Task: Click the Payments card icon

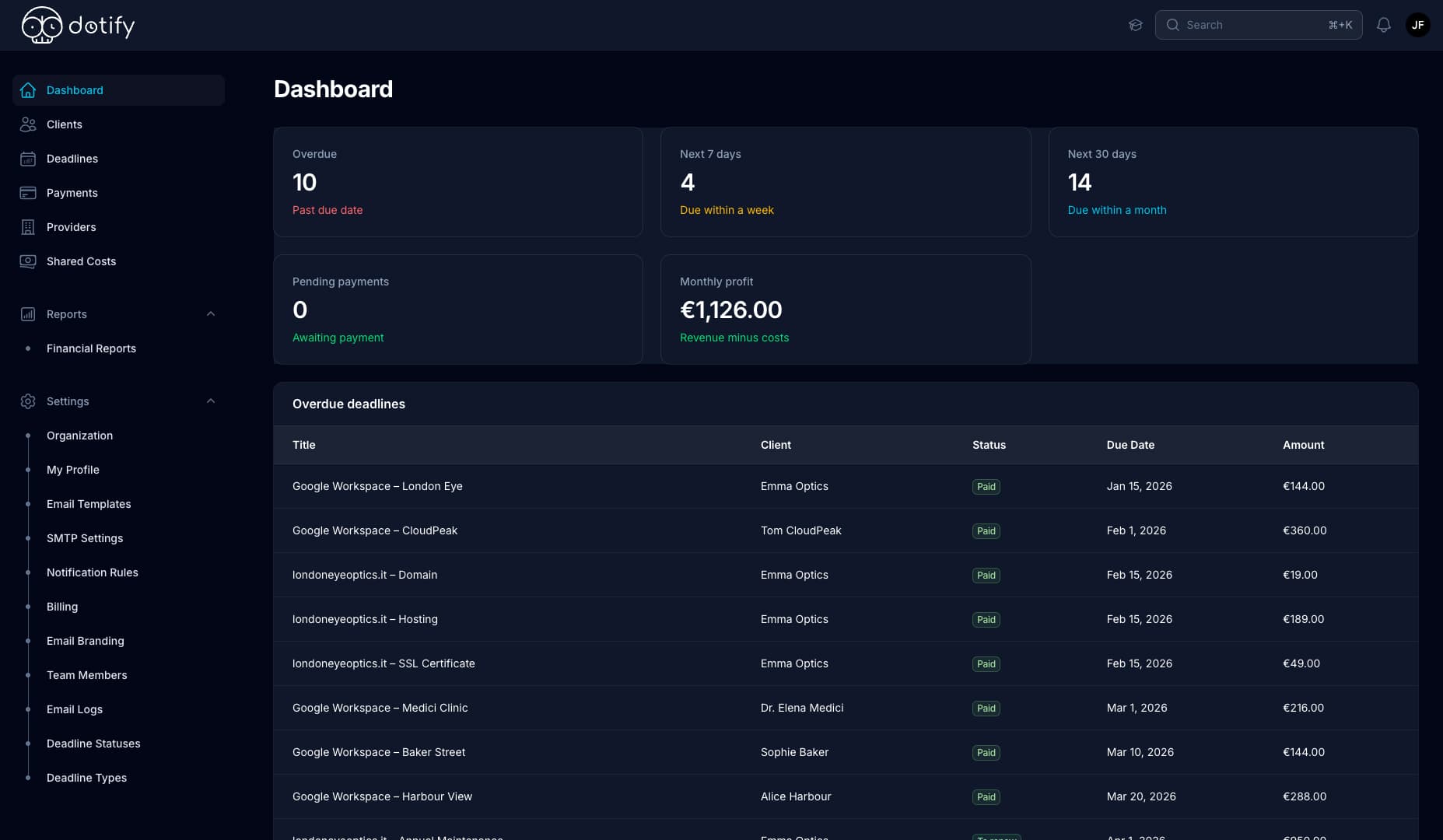Action: tap(28, 193)
